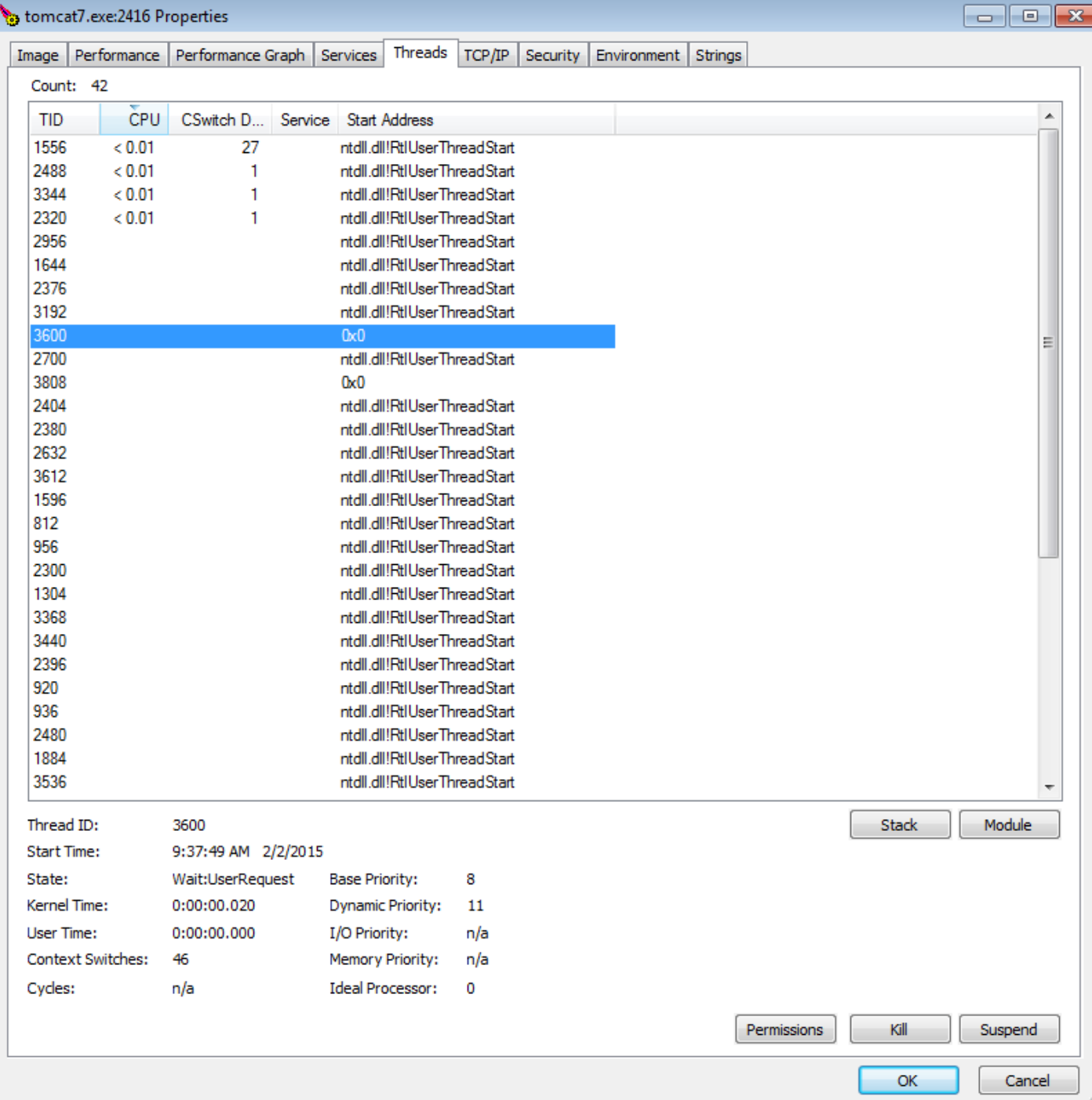This screenshot has height=1100, width=1092.
Task: Select thread row 3440
Action: [x=322, y=641]
